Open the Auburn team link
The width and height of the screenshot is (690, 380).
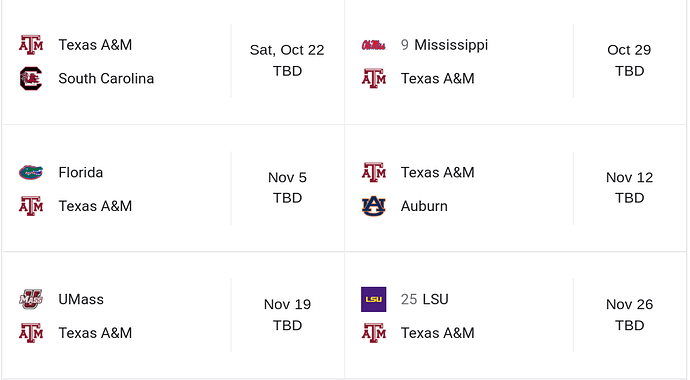(x=424, y=206)
